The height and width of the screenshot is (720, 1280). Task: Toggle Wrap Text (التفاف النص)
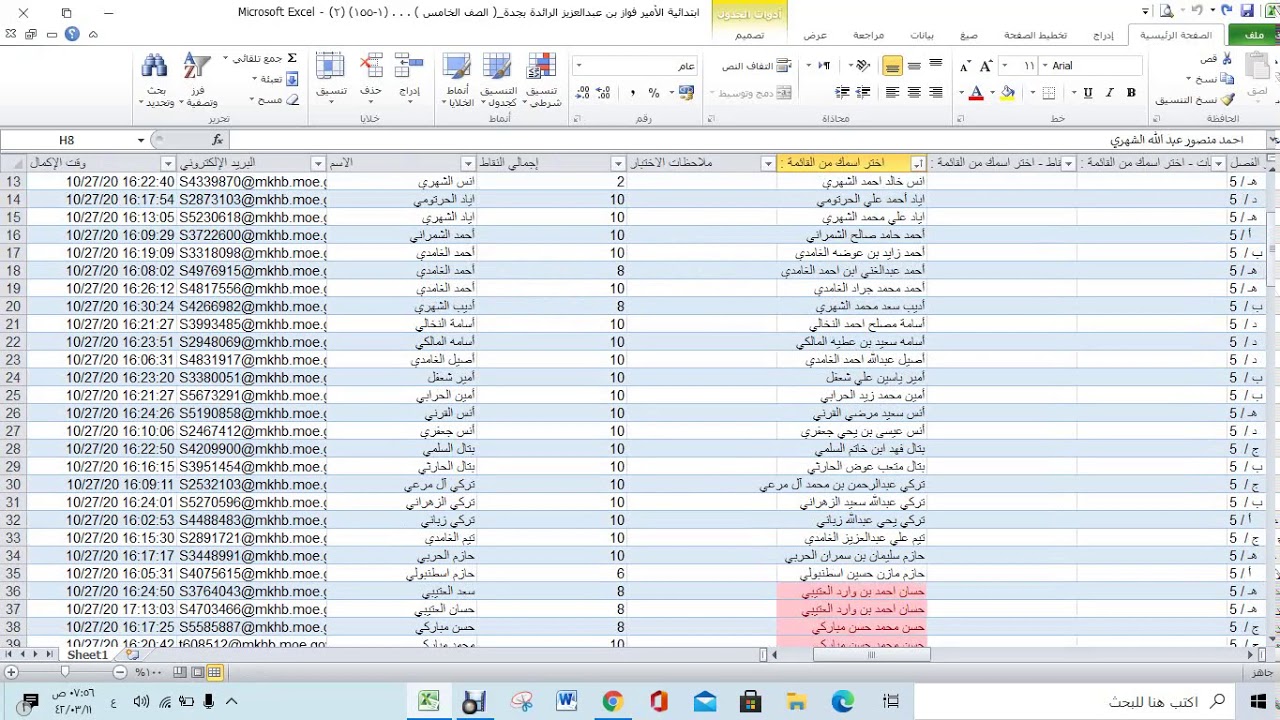pos(756,66)
